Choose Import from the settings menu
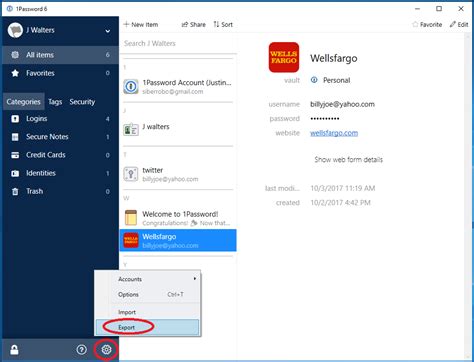This screenshot has height=362, width=474. 147,312
